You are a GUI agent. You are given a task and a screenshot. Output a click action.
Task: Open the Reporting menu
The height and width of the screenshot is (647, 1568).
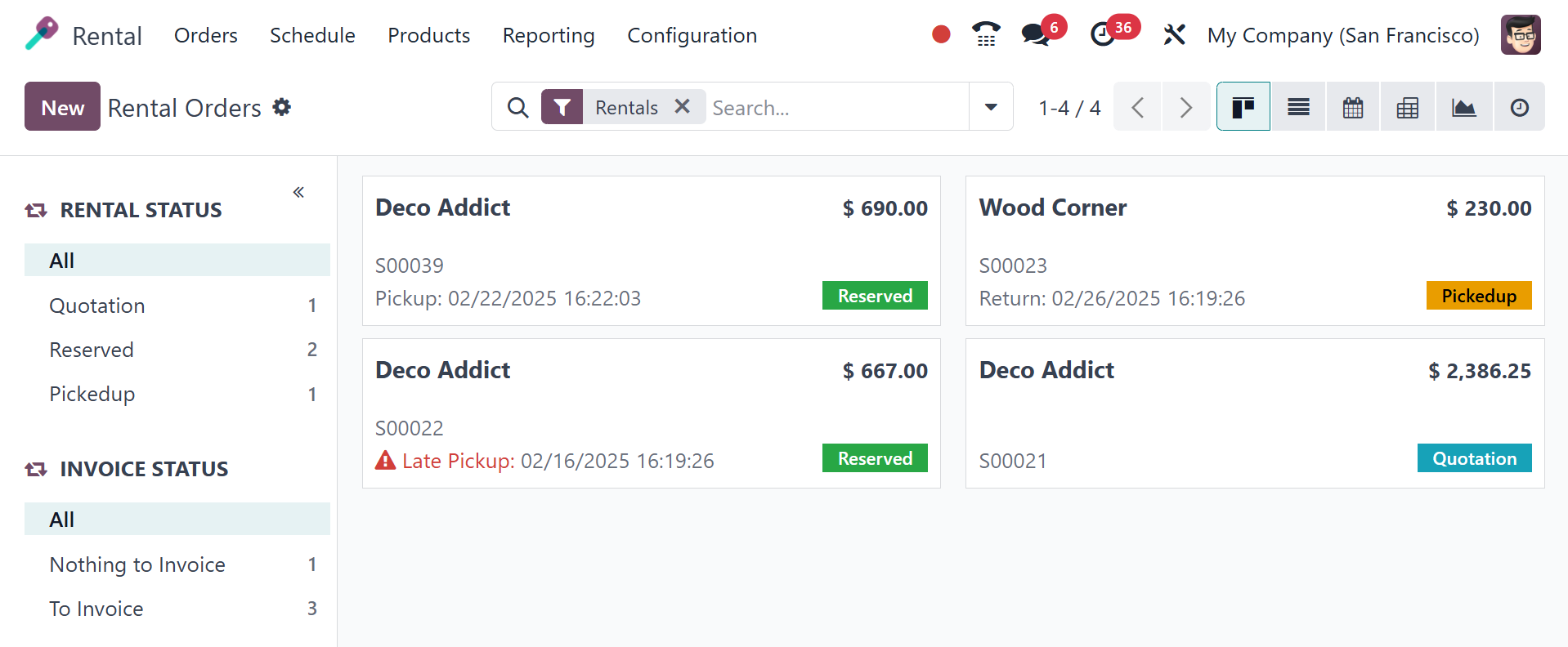[549, 35]
